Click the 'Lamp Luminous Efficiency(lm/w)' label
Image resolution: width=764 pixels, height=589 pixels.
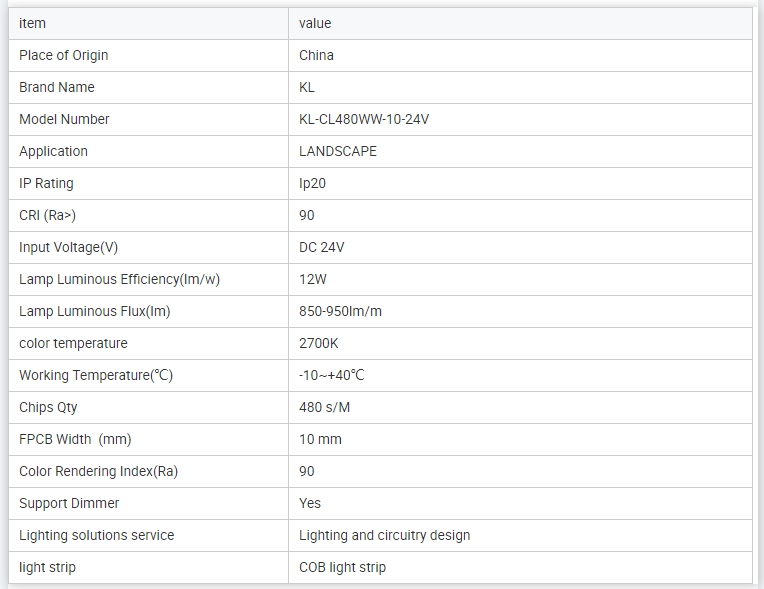pyautogui.click(x=119, y=279)
